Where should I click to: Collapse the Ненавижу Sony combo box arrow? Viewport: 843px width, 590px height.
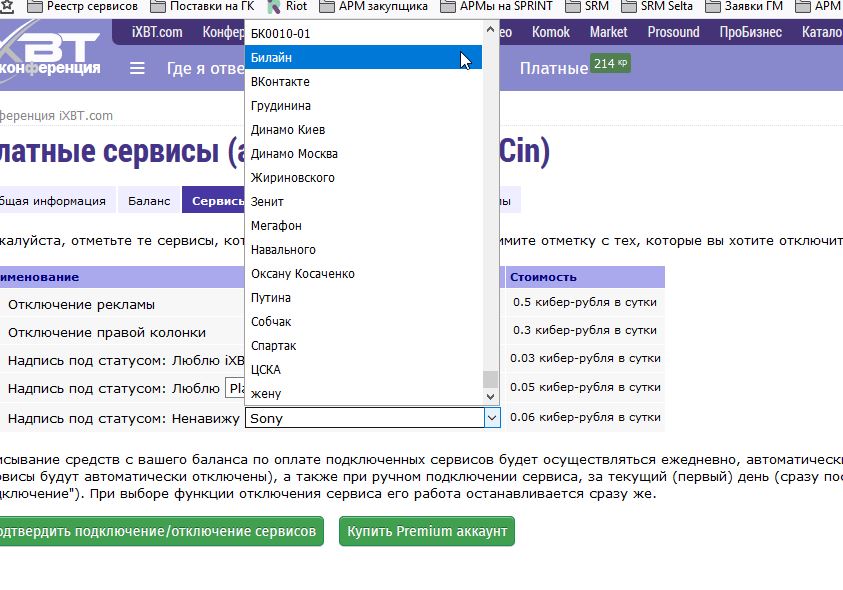tap(492, 418)
